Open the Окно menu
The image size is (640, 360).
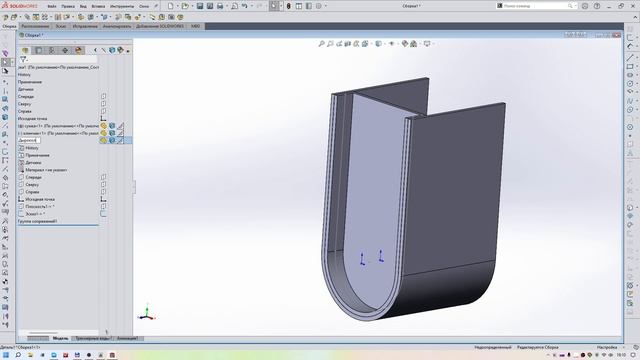point(144,6)
